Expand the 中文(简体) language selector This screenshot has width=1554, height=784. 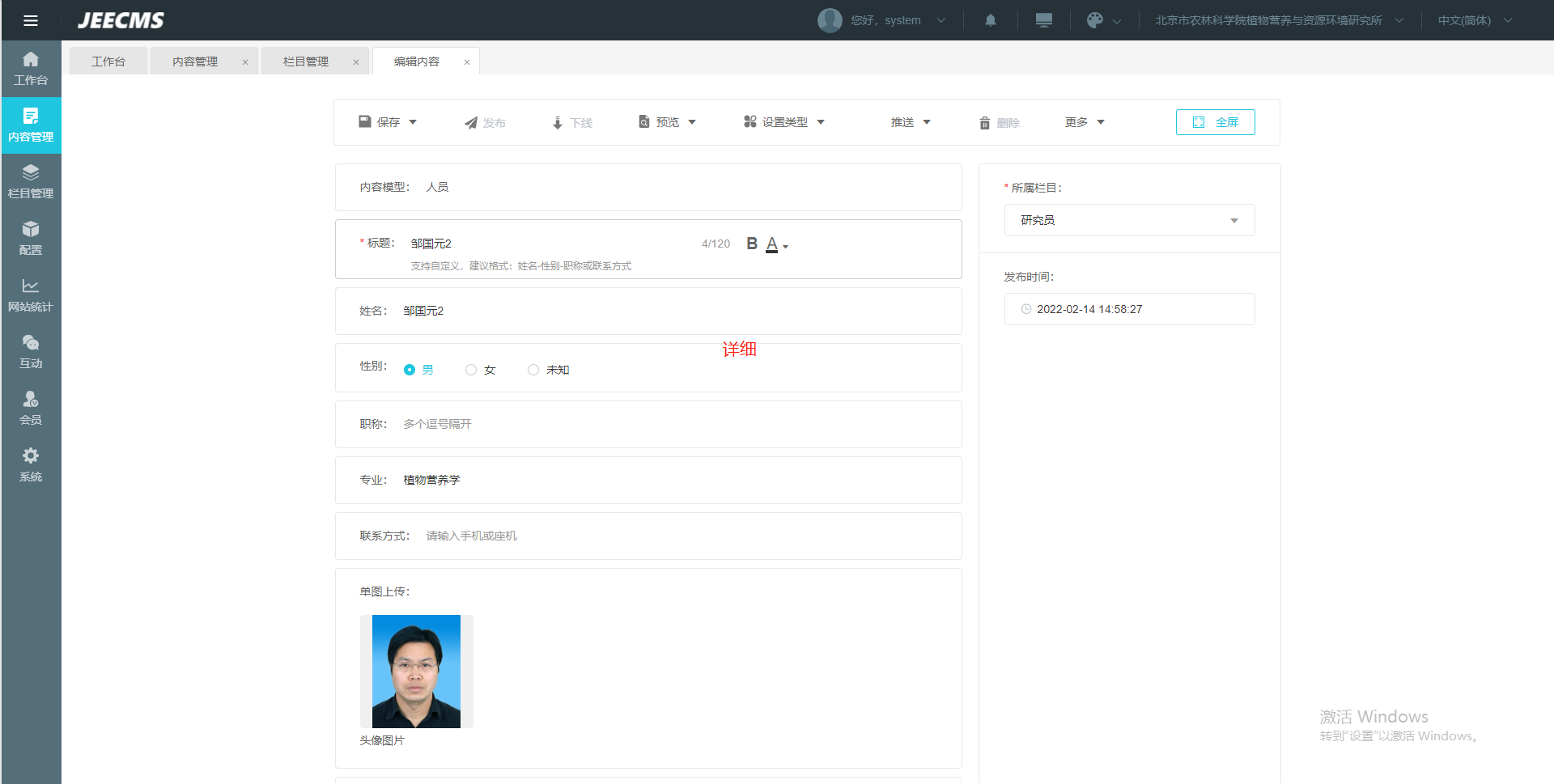pyautogui.click(x=1474, y=20)
